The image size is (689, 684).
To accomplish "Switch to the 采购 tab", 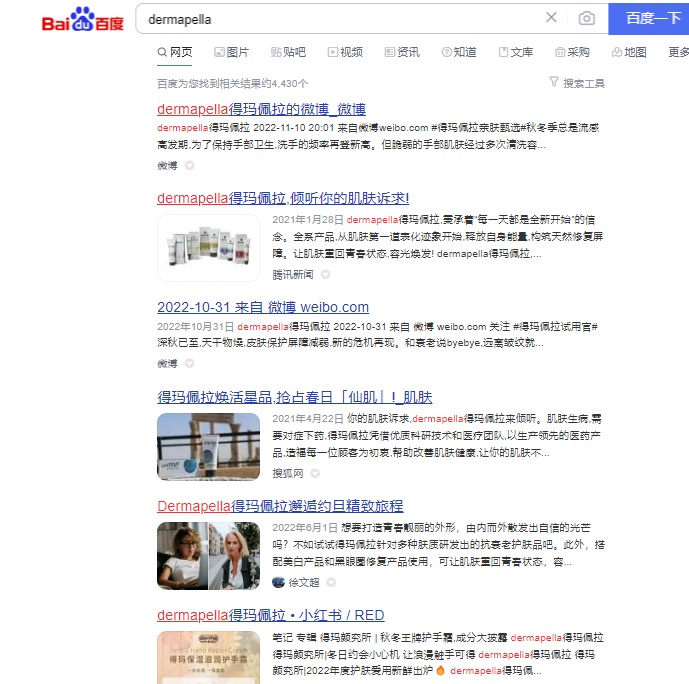I will coord(572,52).
